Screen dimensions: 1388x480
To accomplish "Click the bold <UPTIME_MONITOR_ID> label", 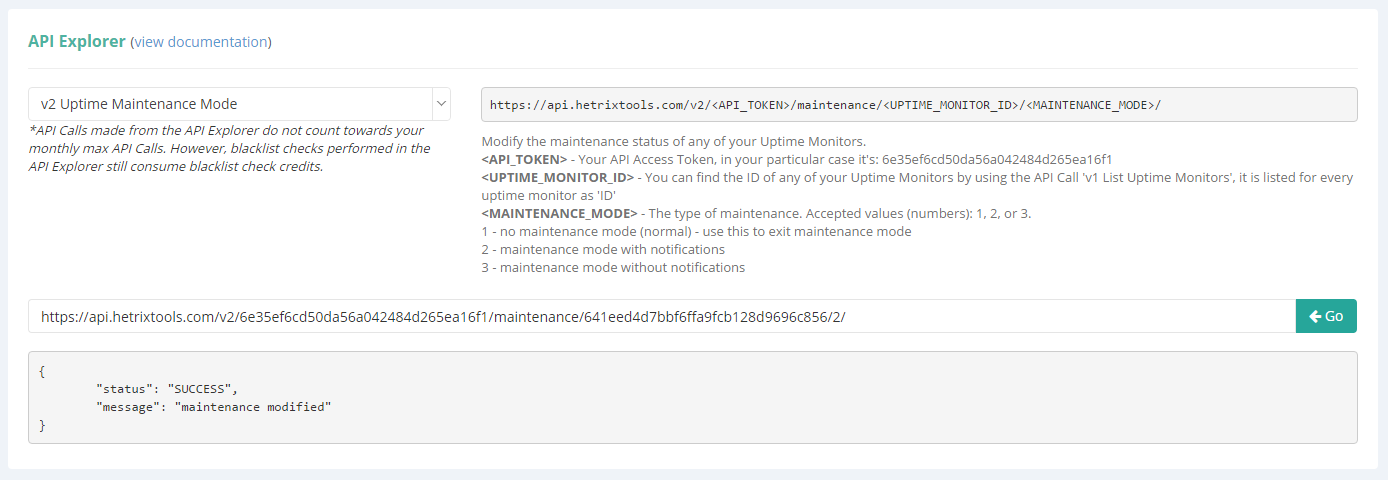I will pos(557,177).
